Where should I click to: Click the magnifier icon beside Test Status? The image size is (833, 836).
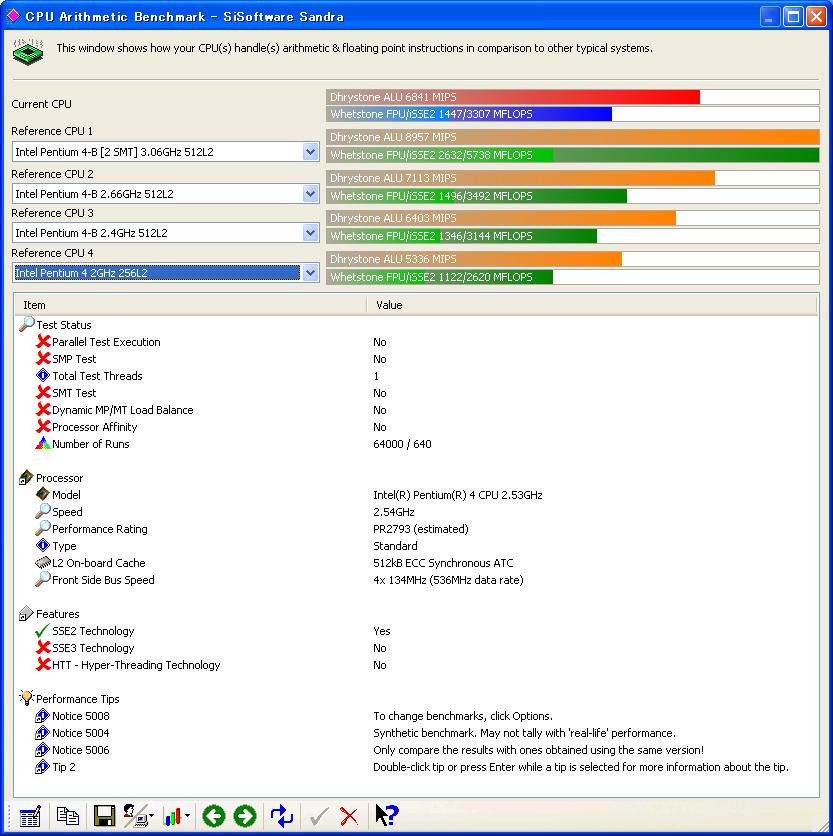tap(27, 324)
